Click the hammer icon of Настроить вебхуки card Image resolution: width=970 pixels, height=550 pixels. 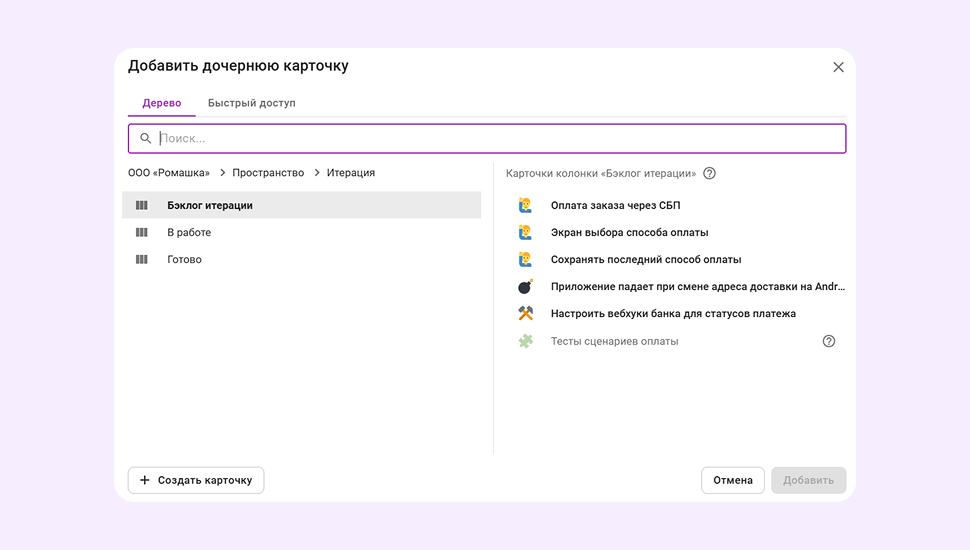(525, 314)
